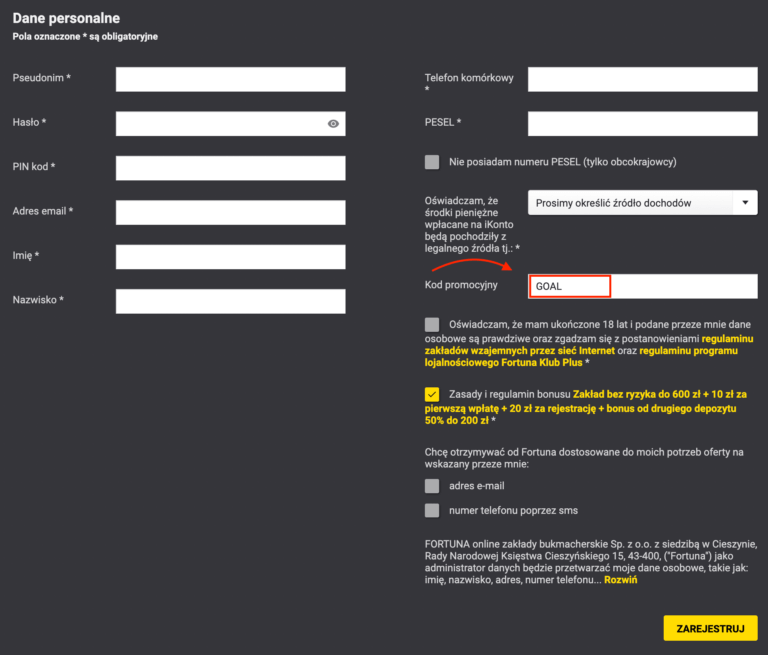
Task: Focus the Hasło password field
Action: (x=220, y=124)
